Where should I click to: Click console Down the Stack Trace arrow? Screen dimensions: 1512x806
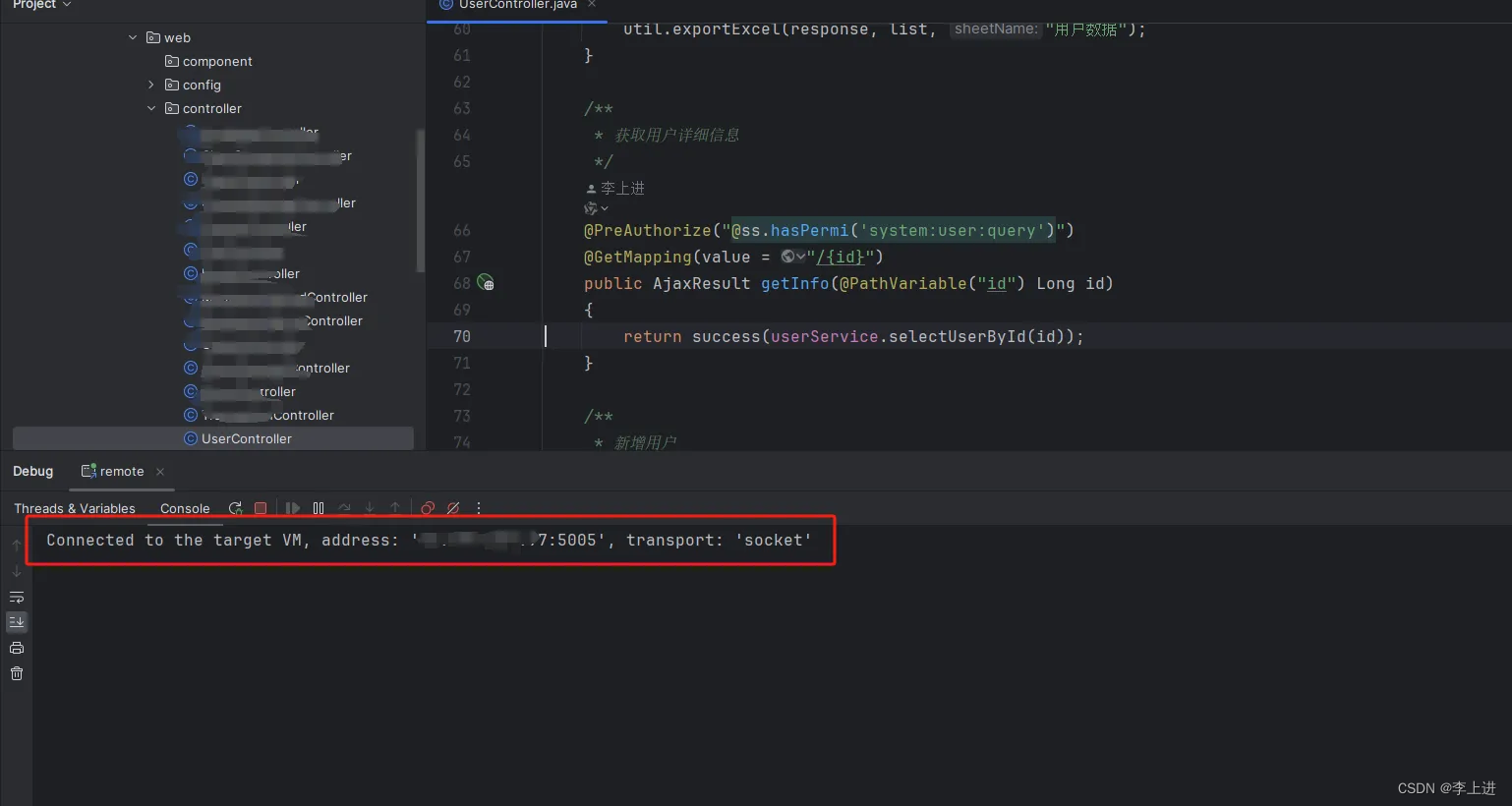point(17,571)
